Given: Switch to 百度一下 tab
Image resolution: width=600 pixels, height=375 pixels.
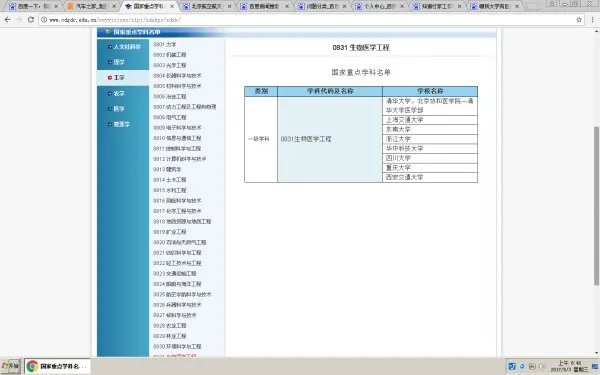Looking at the screenshot, I should (x=34, y=6).
